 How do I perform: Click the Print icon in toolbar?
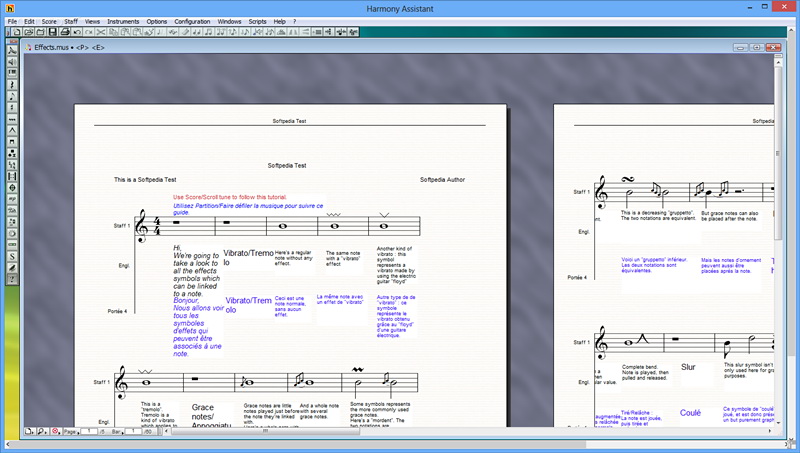pyautogui.click(x=65, y=32)
